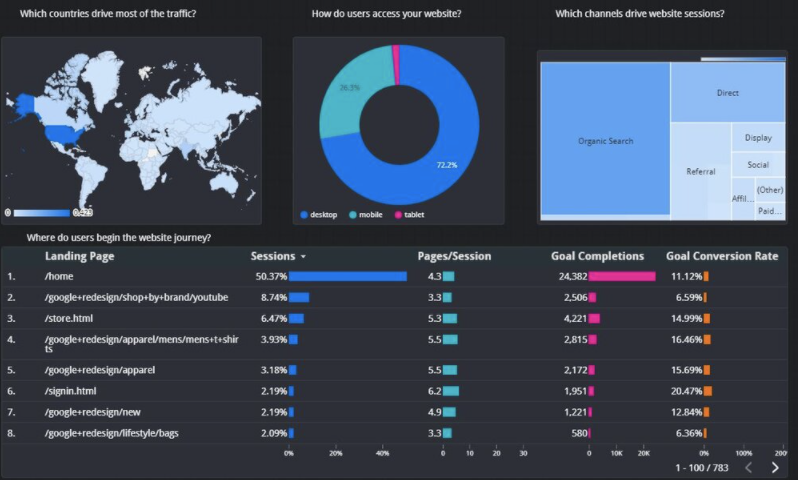Screen dimensions: 798x480
Task: Sort by Goal Conversion Rate header
Action: pyautogui.click(x=721, y=256)
